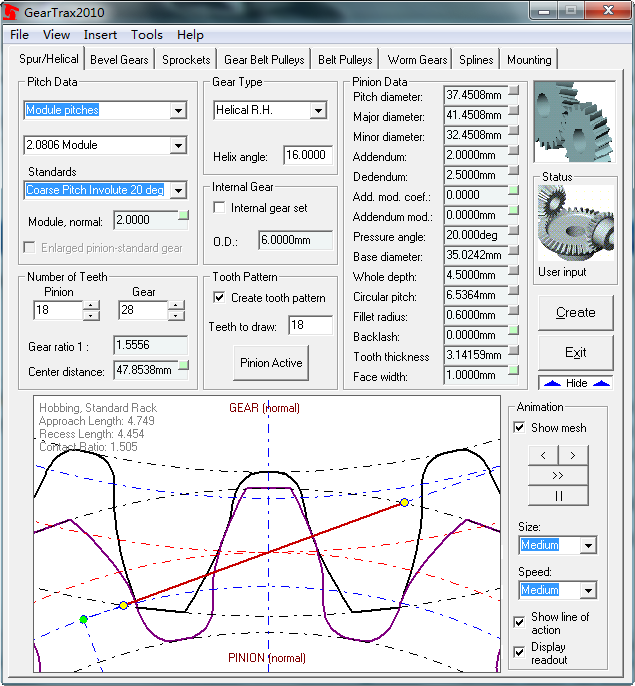Switch to Splines tab
This screenshot has width=635, height=686.
coord(476,60)
